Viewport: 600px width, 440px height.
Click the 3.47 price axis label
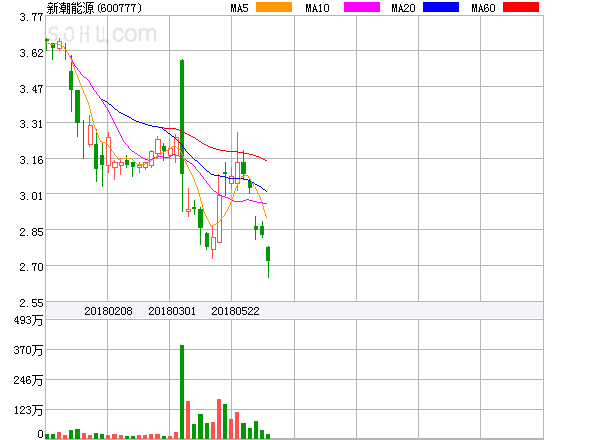[31, 89]
